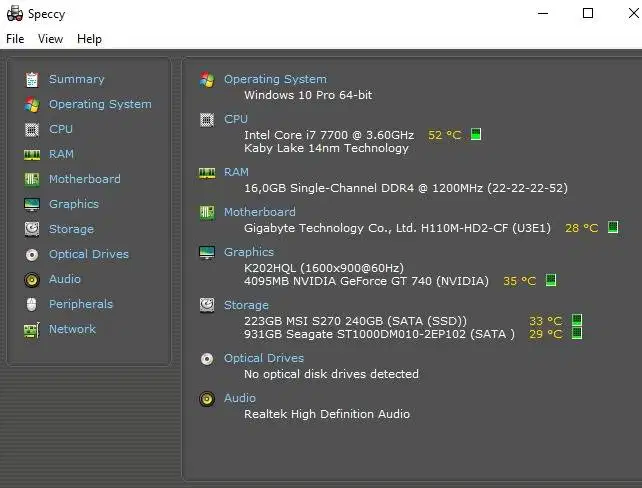Click the motherboard temperature indicator beside 28 °C
Screen dimensions: 642x488
[613, 227]
